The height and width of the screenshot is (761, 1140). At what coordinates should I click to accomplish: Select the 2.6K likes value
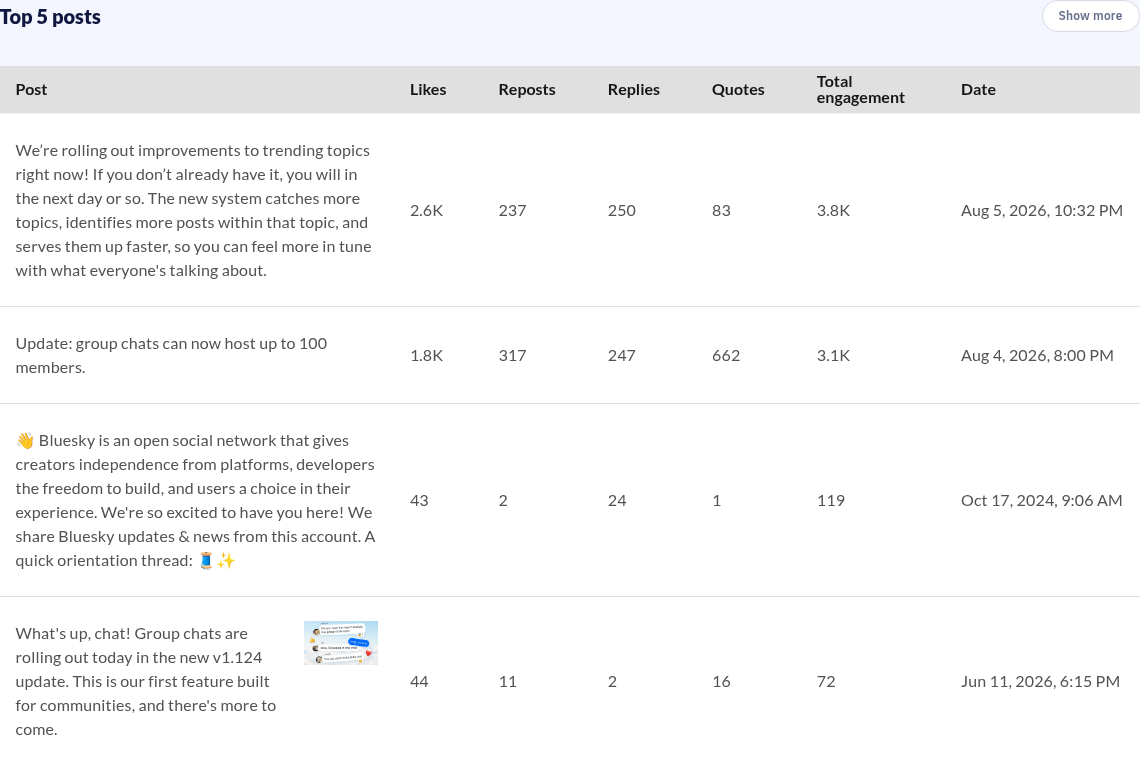[426, 210]
